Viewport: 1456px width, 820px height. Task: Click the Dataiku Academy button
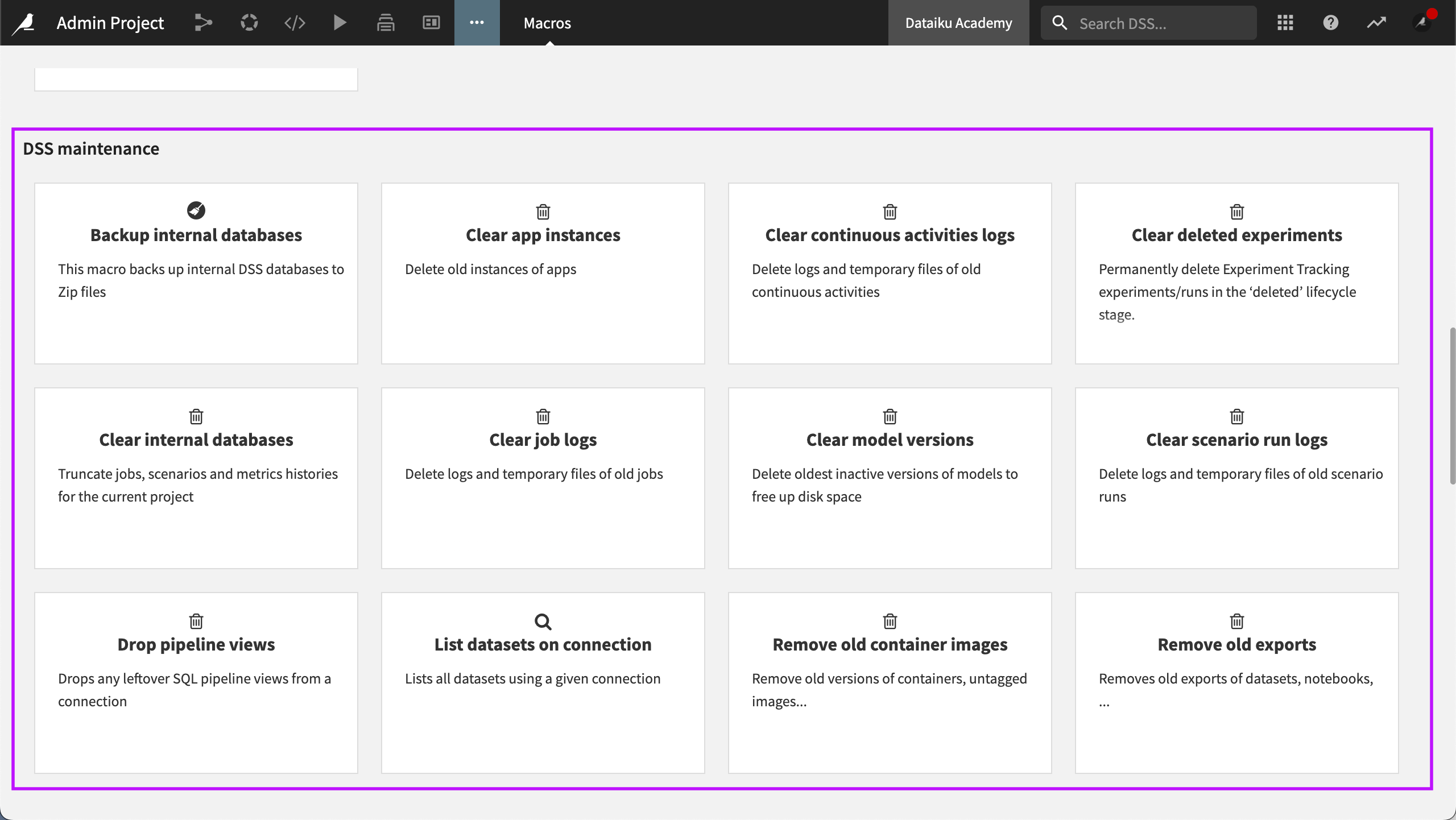pos(958,23)
